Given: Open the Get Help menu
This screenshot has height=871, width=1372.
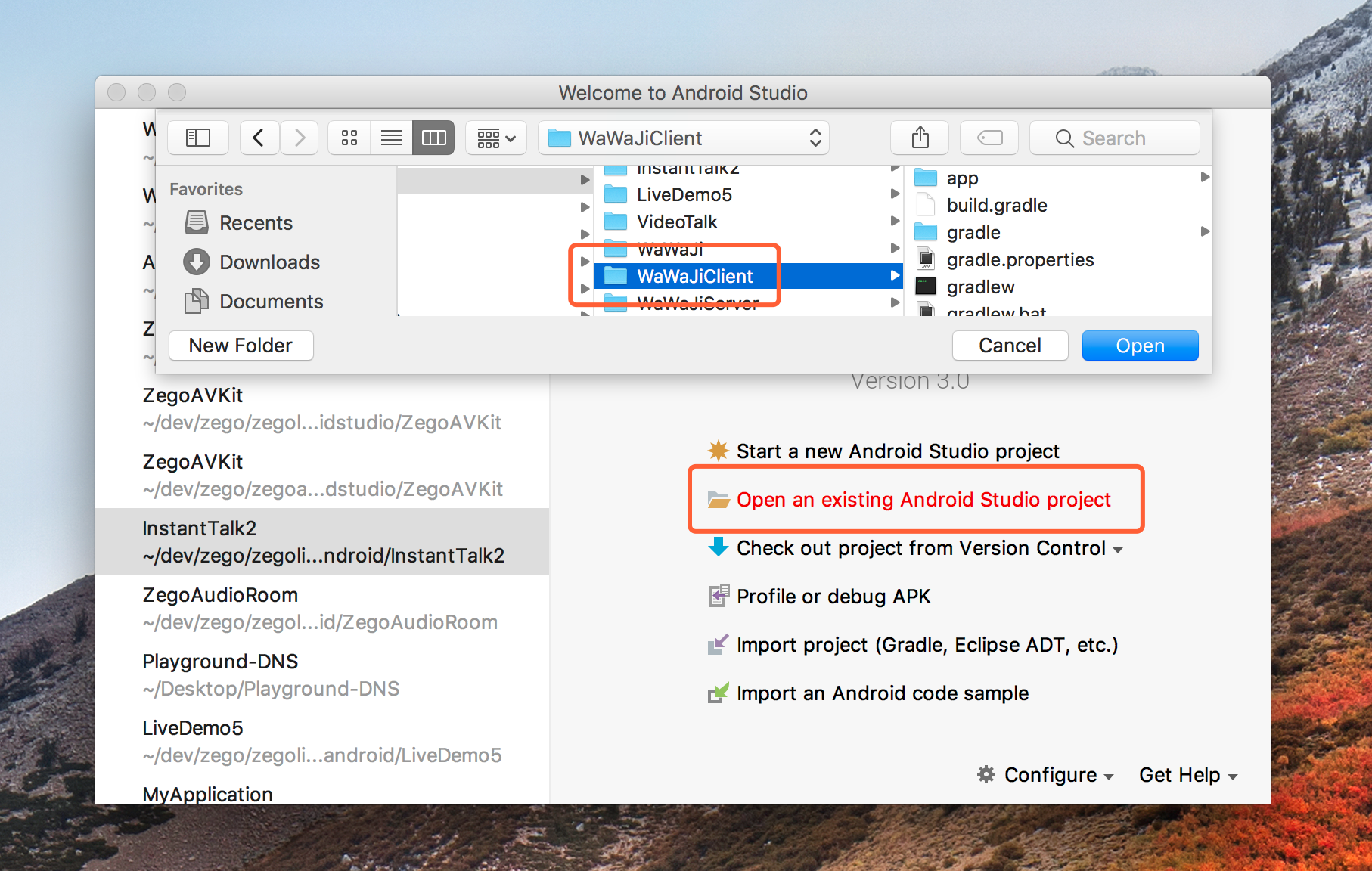Looking at the screenshot, I should click(1187, 775).
